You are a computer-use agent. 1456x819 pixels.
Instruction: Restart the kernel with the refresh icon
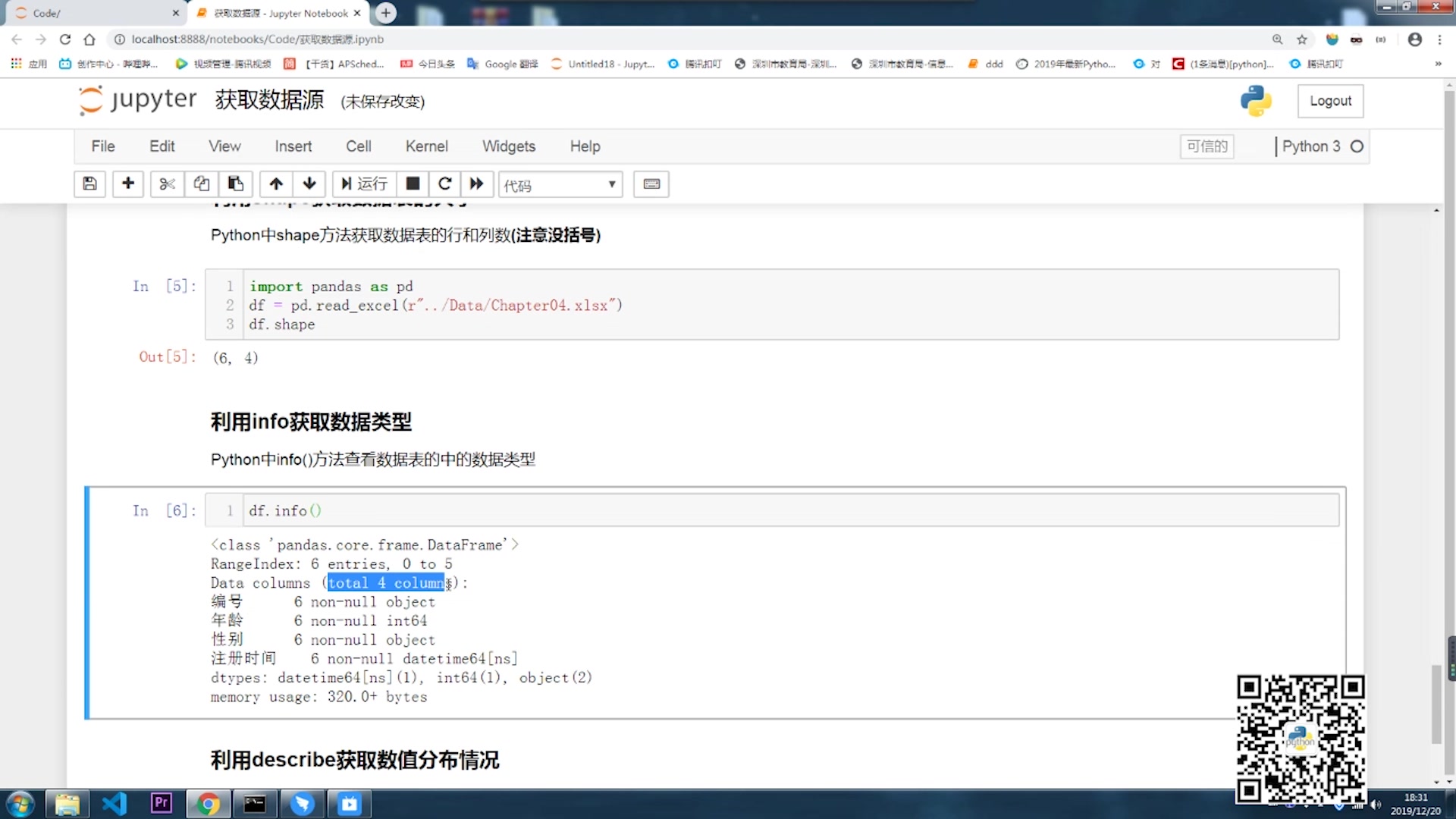click(444, 184)
